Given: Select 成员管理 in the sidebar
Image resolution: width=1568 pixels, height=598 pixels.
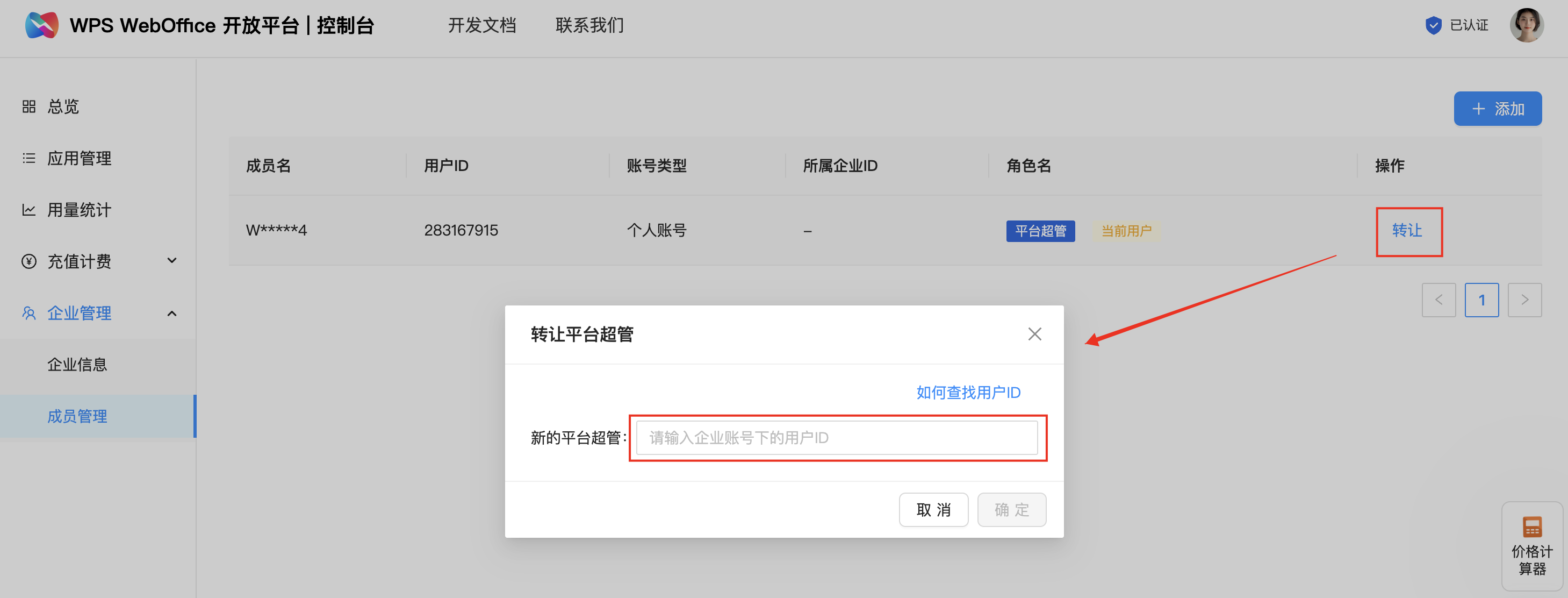Looking at the screenshot, I should (x=77, y=416).
